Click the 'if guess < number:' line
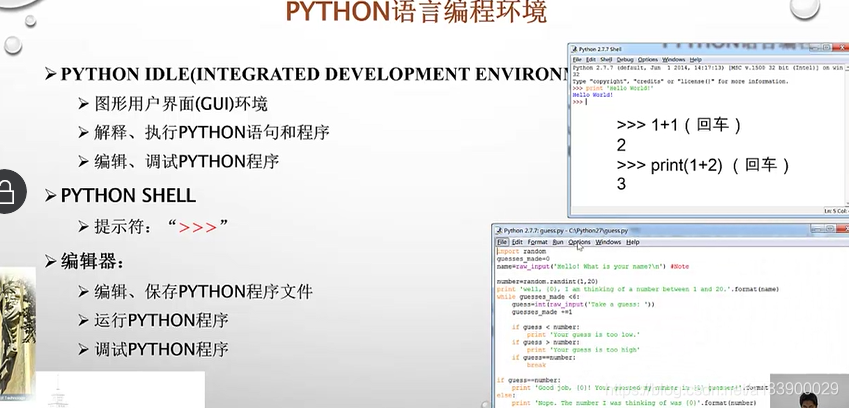The width and height of the screenshot is (849, 408). (545, 327)
